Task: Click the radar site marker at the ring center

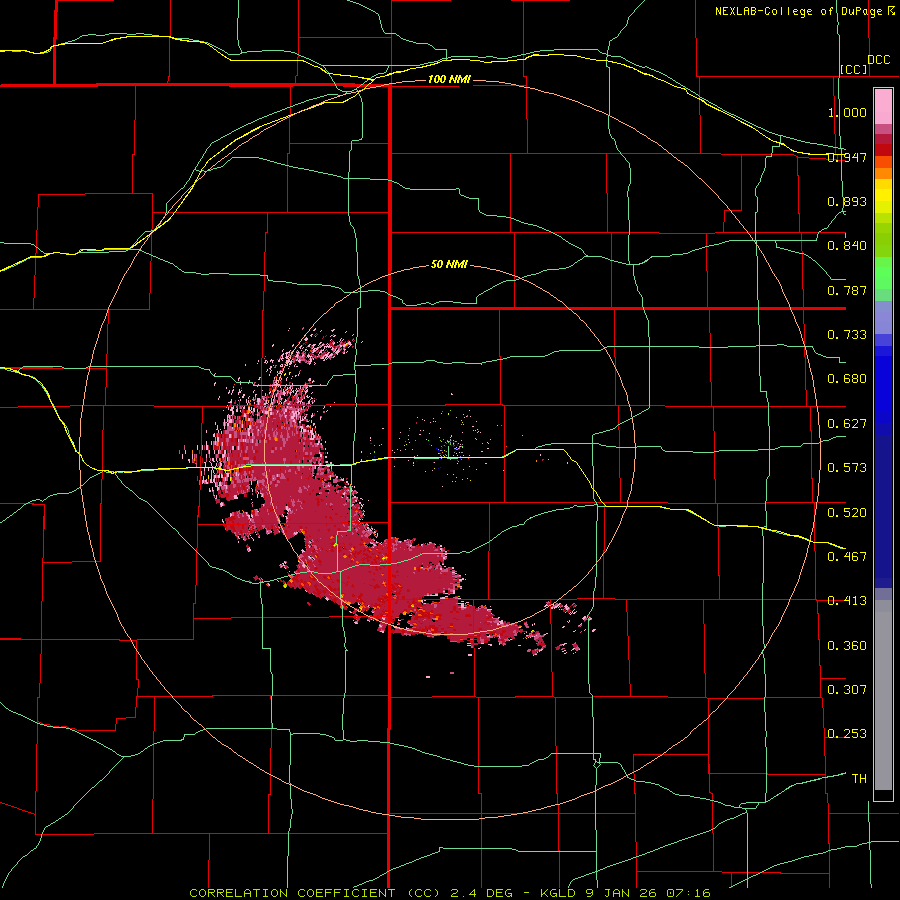Action: point(448,450)
